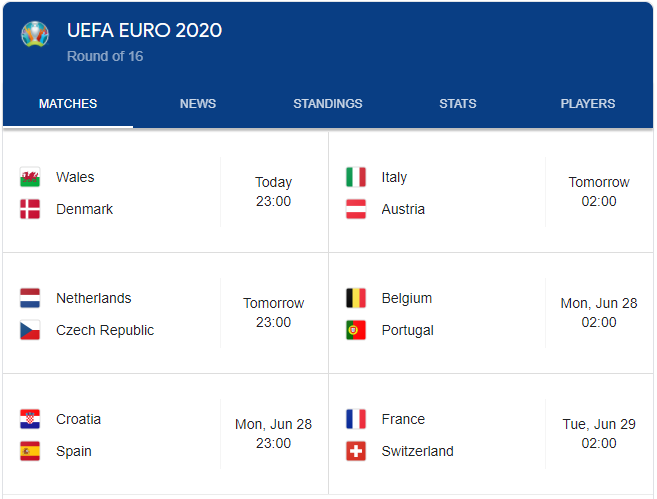The image size is (657, 499).
Task: Click the Portugal flag icon
Action: pyautogui.click(x=356, y=331)
